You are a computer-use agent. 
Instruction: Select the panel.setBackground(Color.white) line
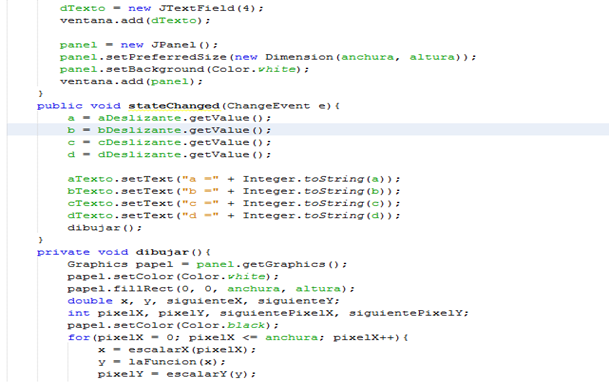pos(184,69)
